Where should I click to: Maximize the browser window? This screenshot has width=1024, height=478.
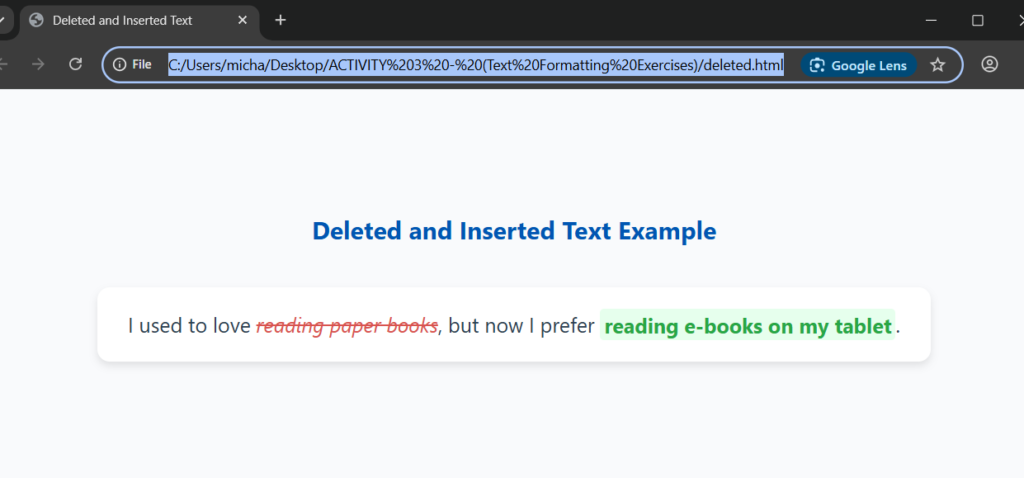[978, 20]
